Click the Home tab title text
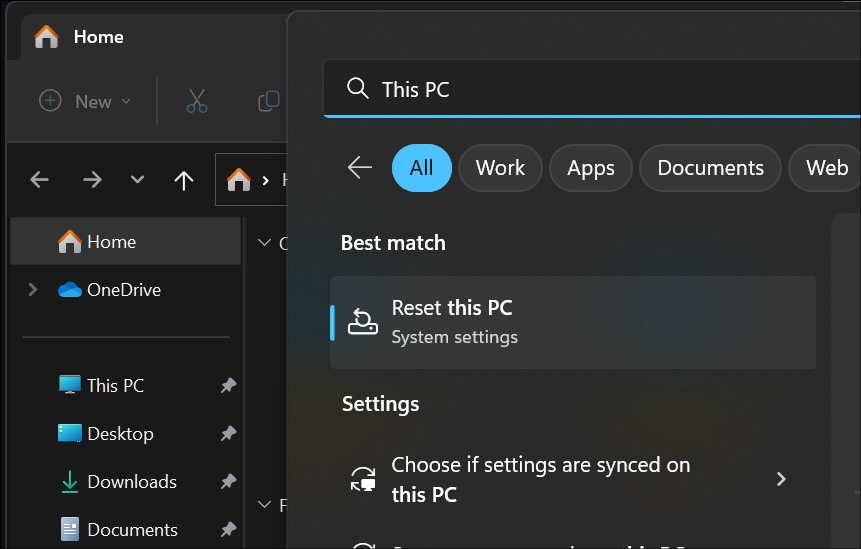Viewport: 861px width, 549px height. pos(99,37)
